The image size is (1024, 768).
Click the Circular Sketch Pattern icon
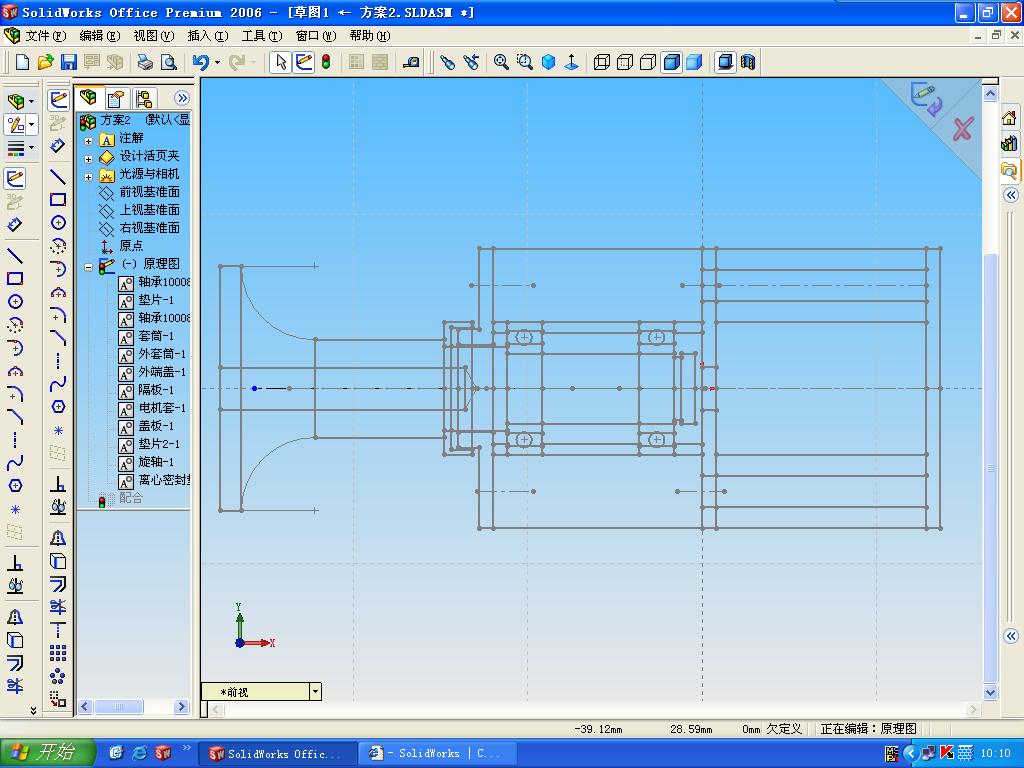(58, 675)
